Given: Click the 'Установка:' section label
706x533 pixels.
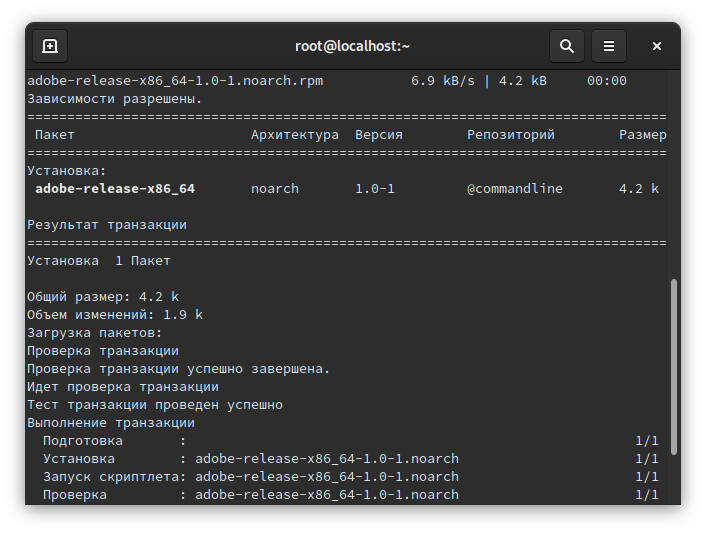Looking at the screenshot, I should [x=67, y=171].
